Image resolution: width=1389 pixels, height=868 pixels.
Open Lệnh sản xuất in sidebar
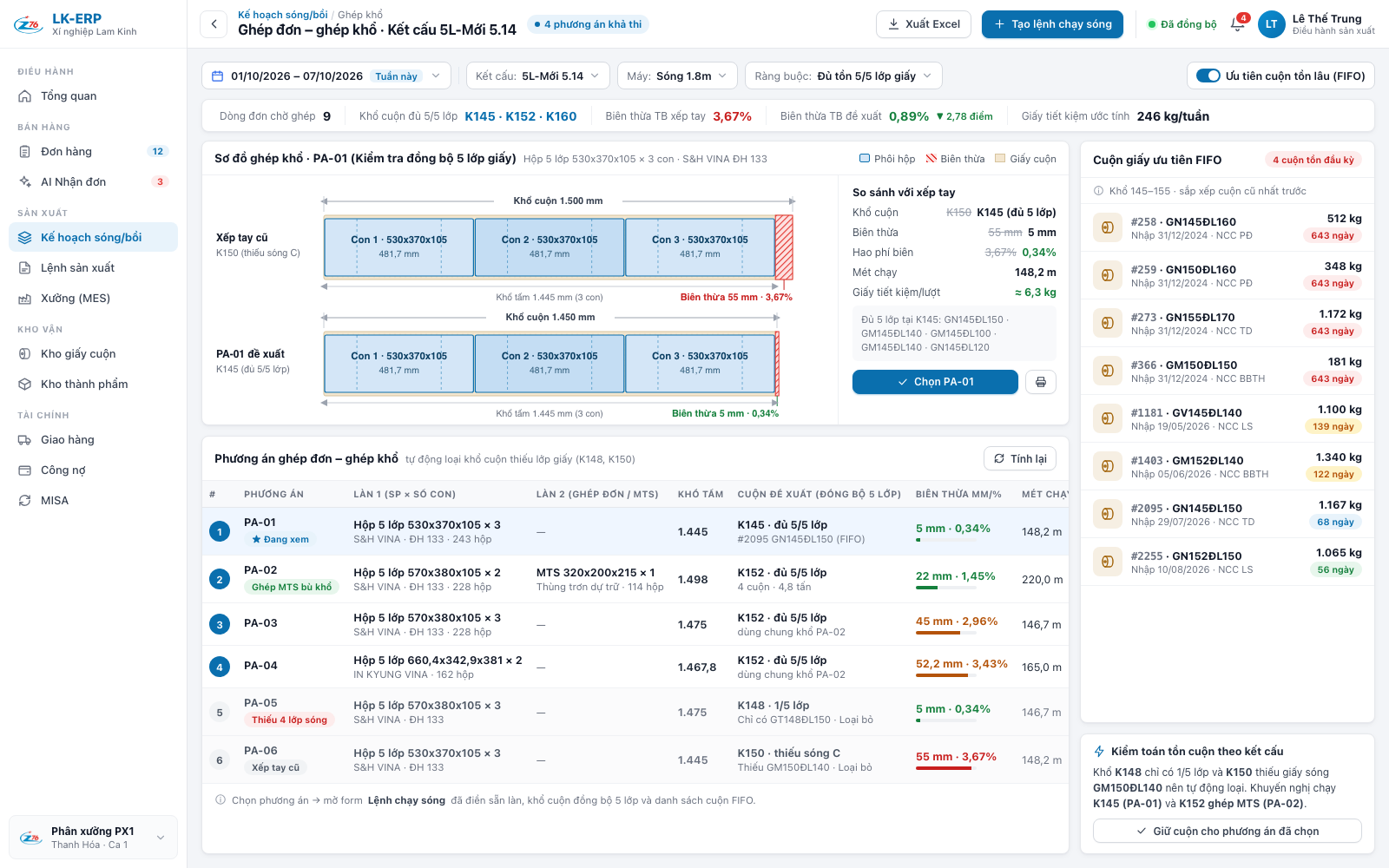93,267
